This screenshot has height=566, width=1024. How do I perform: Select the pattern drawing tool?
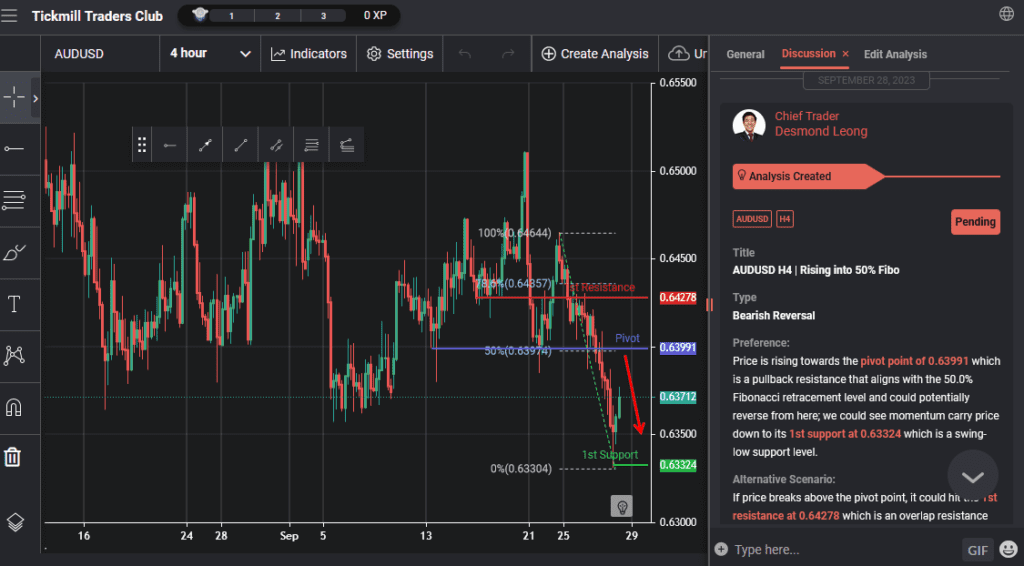(14, 355)
